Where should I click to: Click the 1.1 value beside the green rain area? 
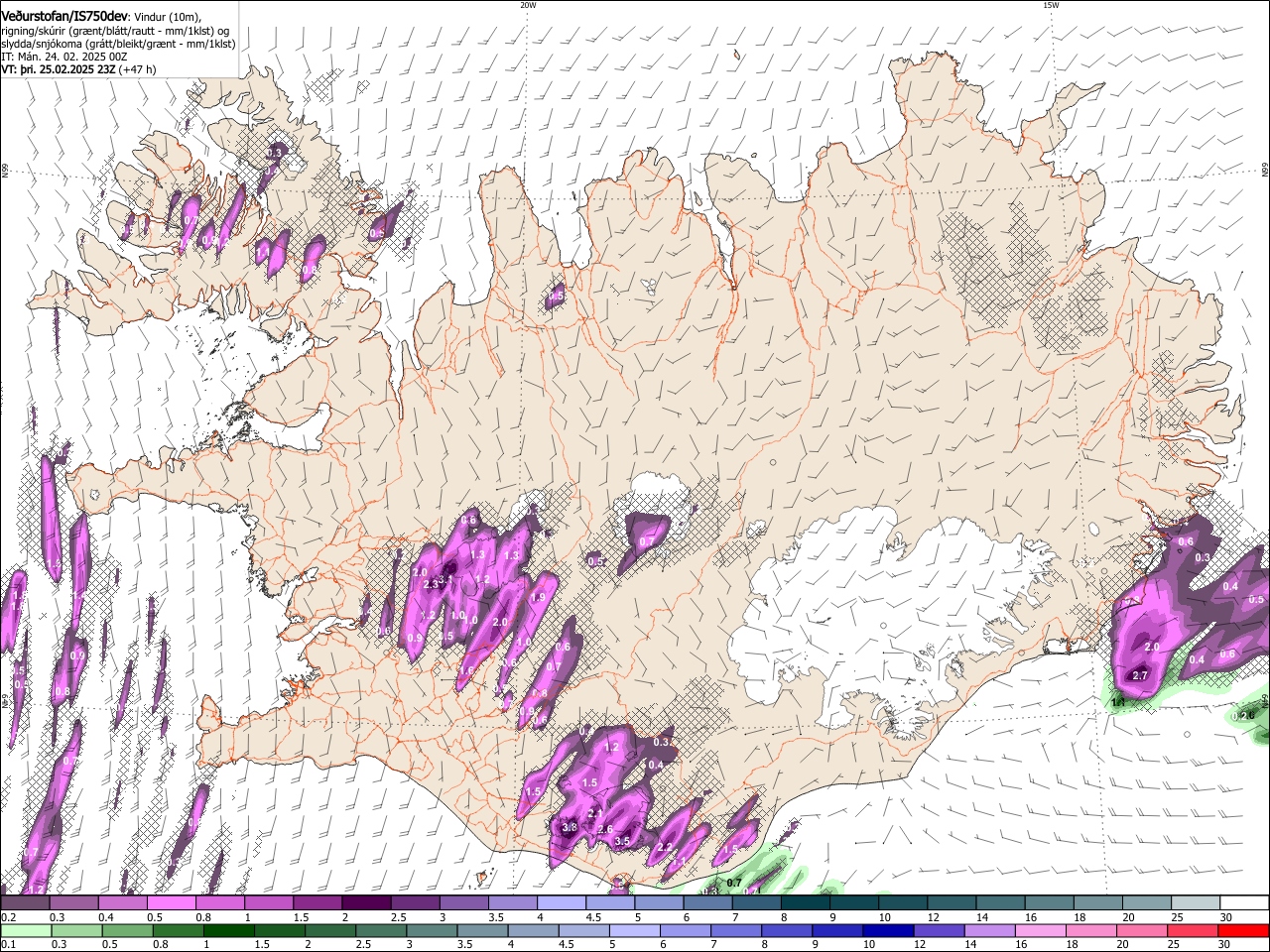(x=1118, y=703)
